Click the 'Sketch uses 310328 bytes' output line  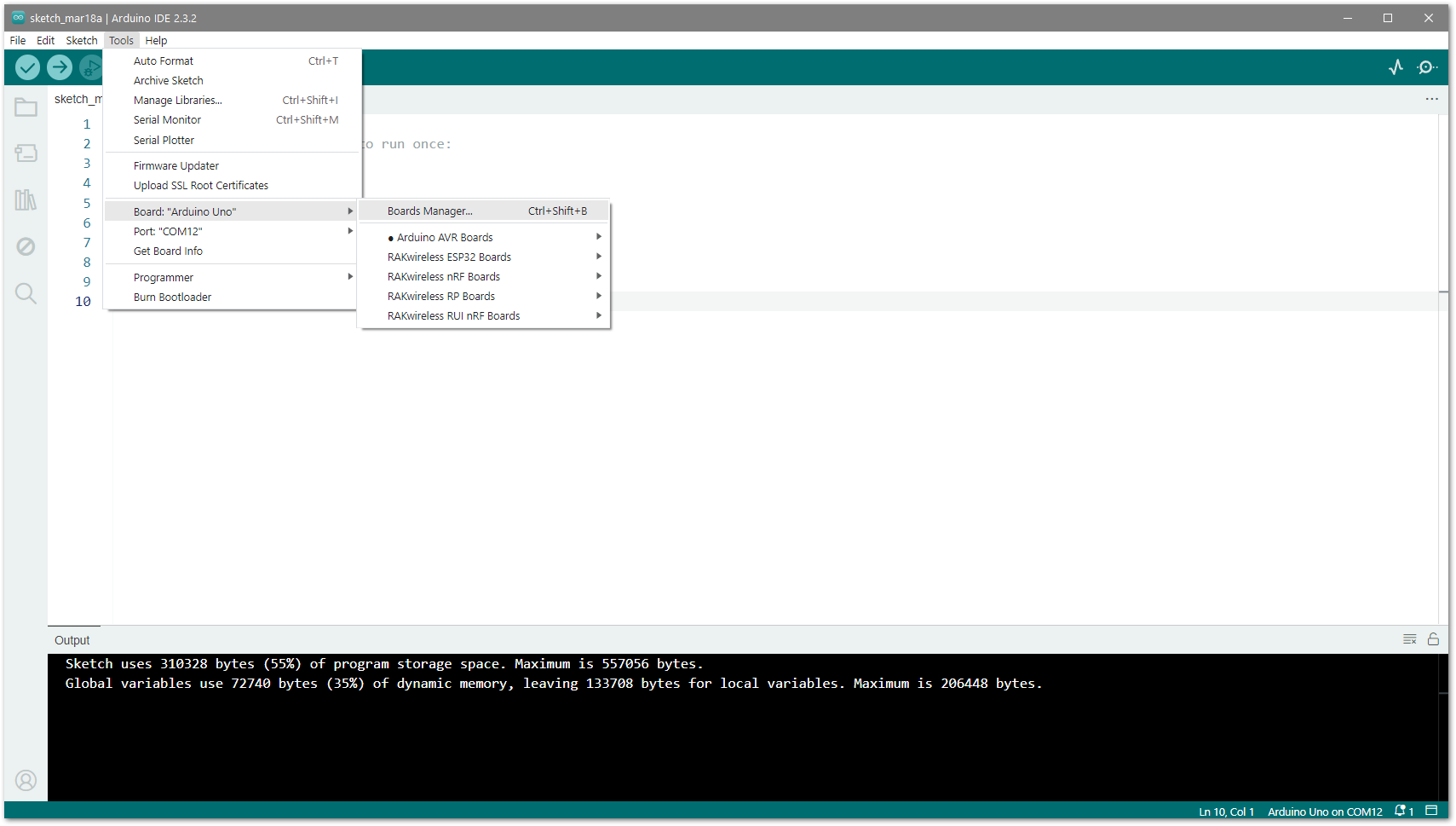pos(384,664)
